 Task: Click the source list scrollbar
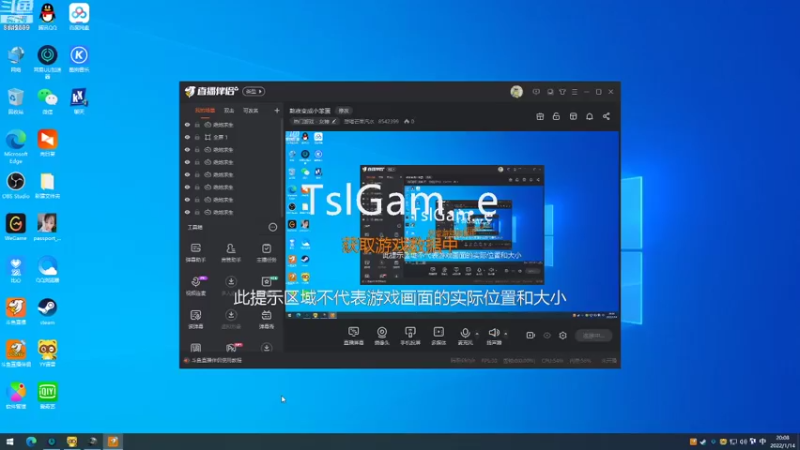point(282,168)
